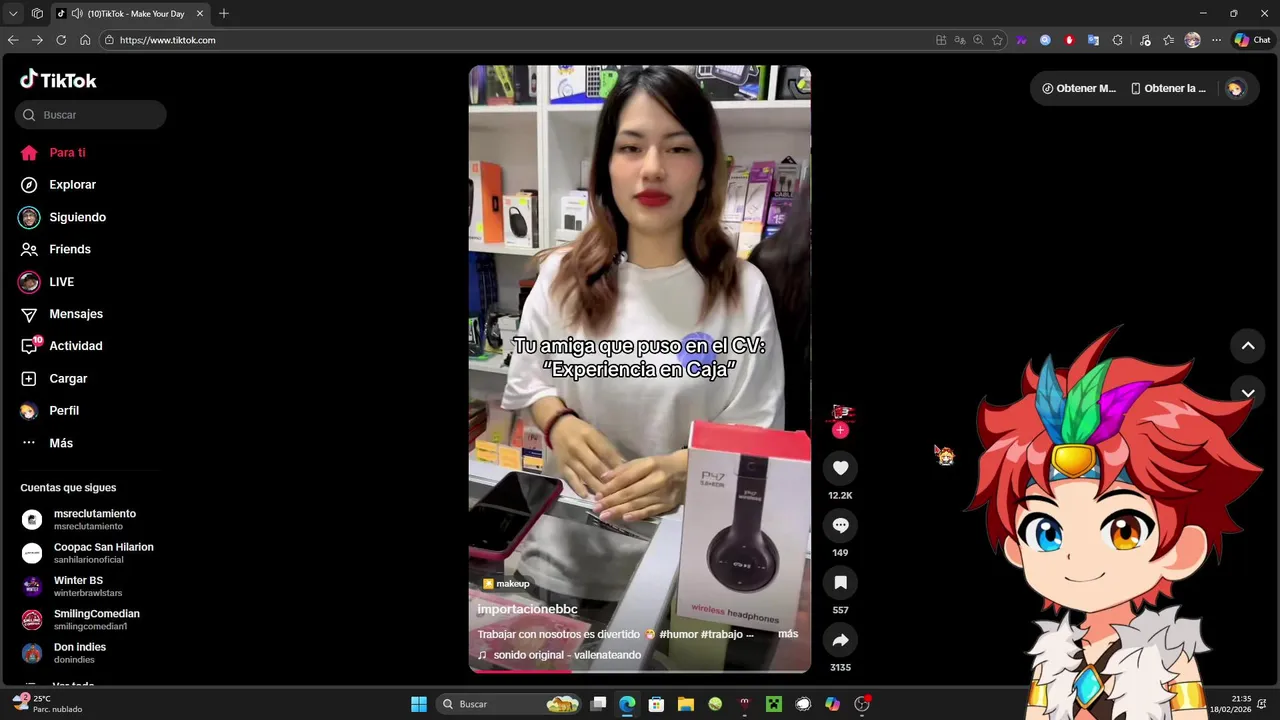The image size is (1280, 720).
Task: Click the Obtener la ... app button
Action: click(x=1168, y=88)
